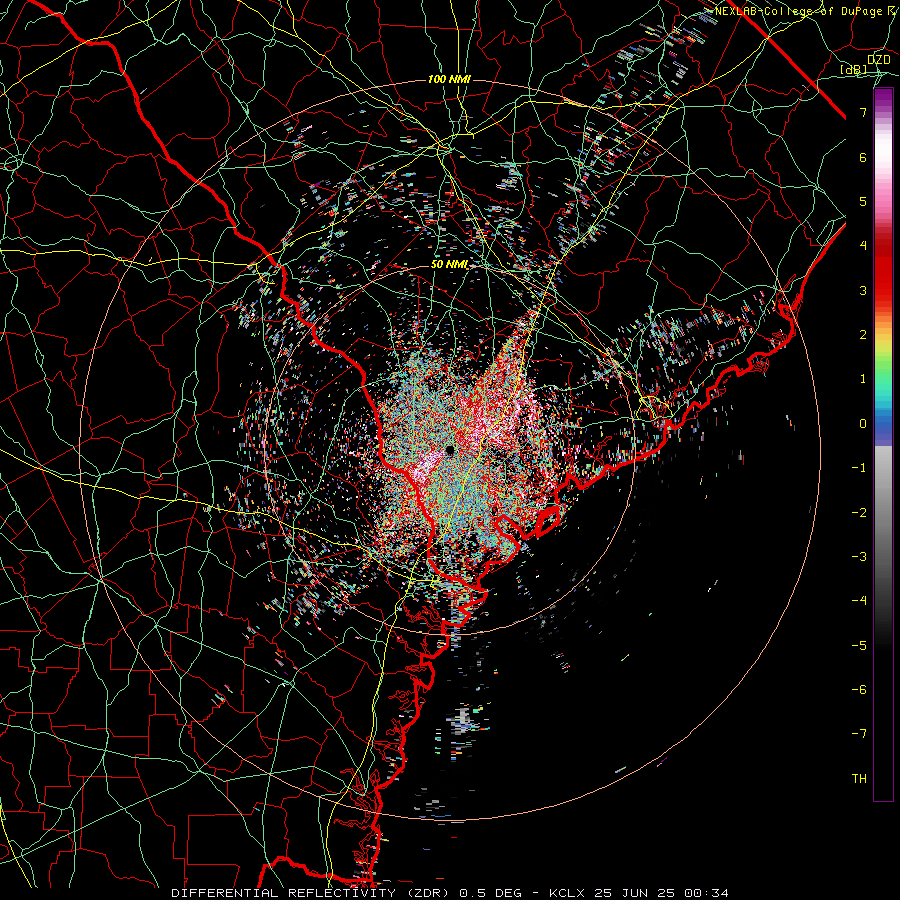Click the 7 value on color scale

[x=863, y=112]
